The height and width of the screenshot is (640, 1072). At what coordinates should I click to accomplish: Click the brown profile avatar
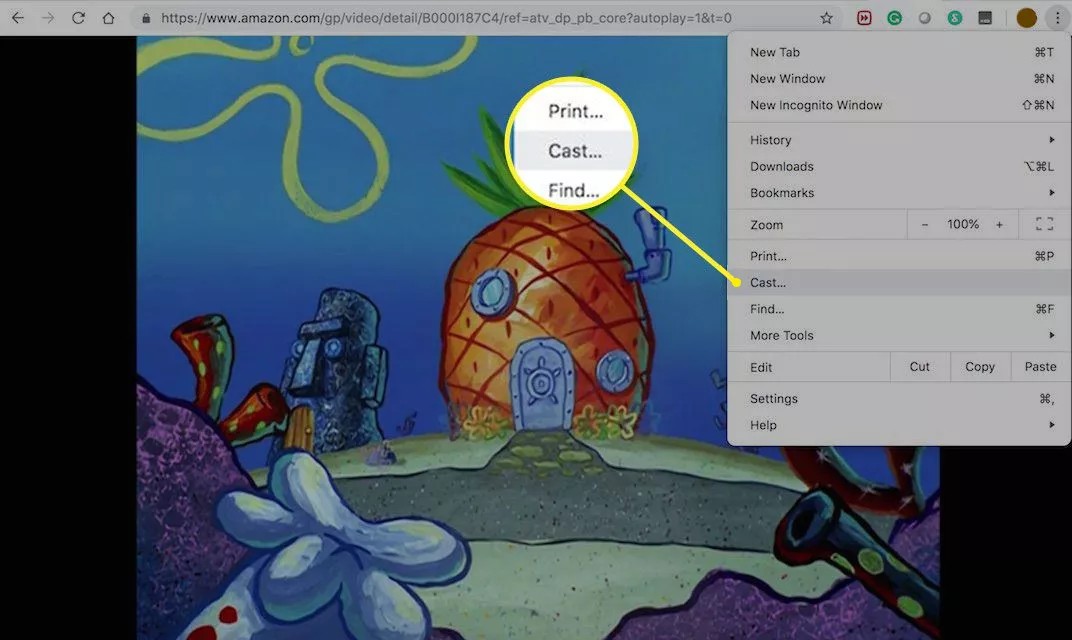click(1026, 18)
